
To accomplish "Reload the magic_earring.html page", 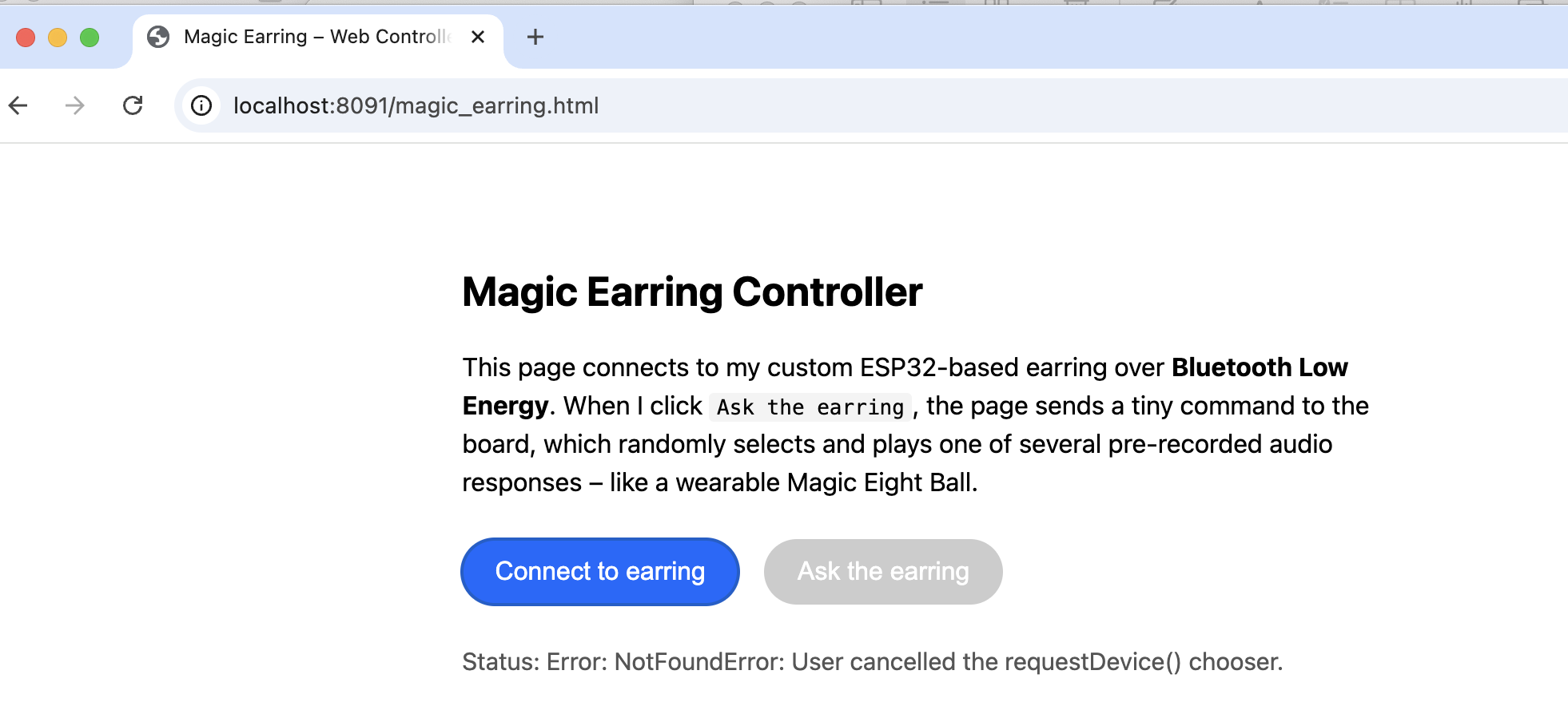I will click(133, 105).
